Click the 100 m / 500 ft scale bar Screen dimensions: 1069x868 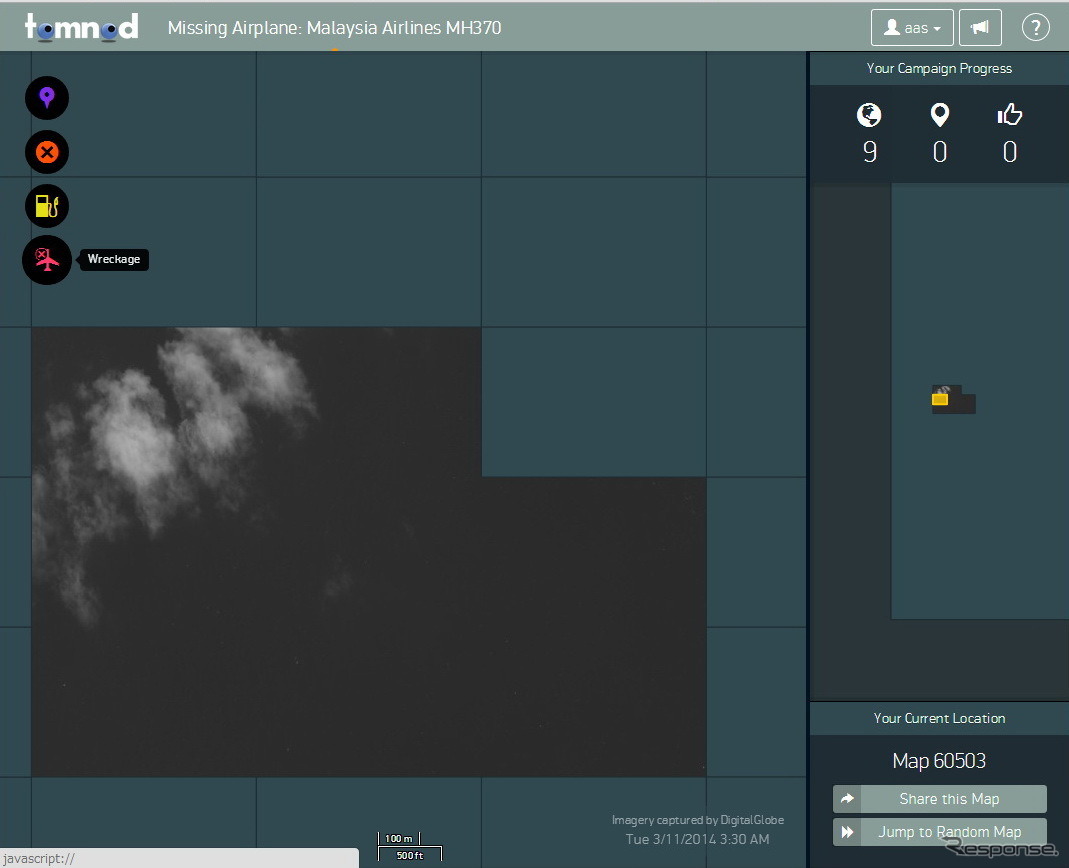[409, 847]
